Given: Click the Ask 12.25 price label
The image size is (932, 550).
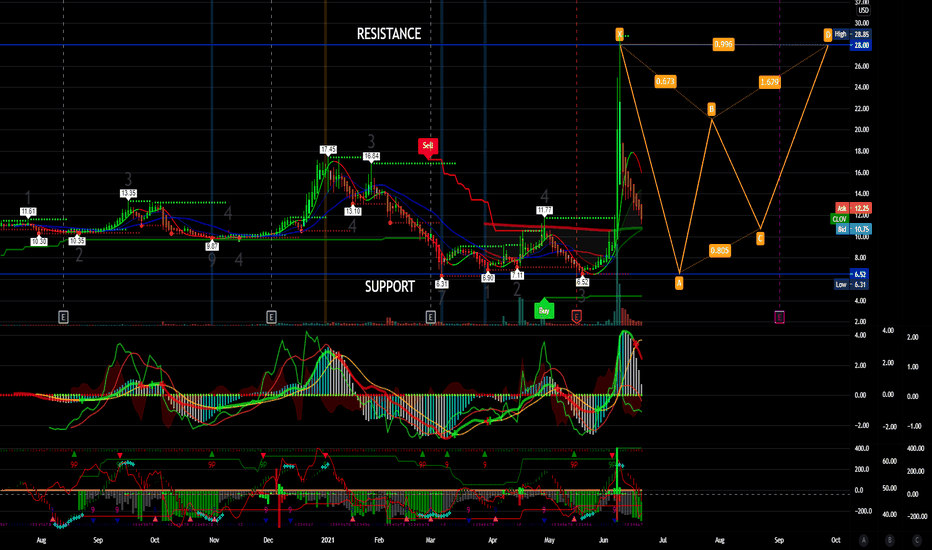Looking at the screenshot, I should tap(853, 208).
